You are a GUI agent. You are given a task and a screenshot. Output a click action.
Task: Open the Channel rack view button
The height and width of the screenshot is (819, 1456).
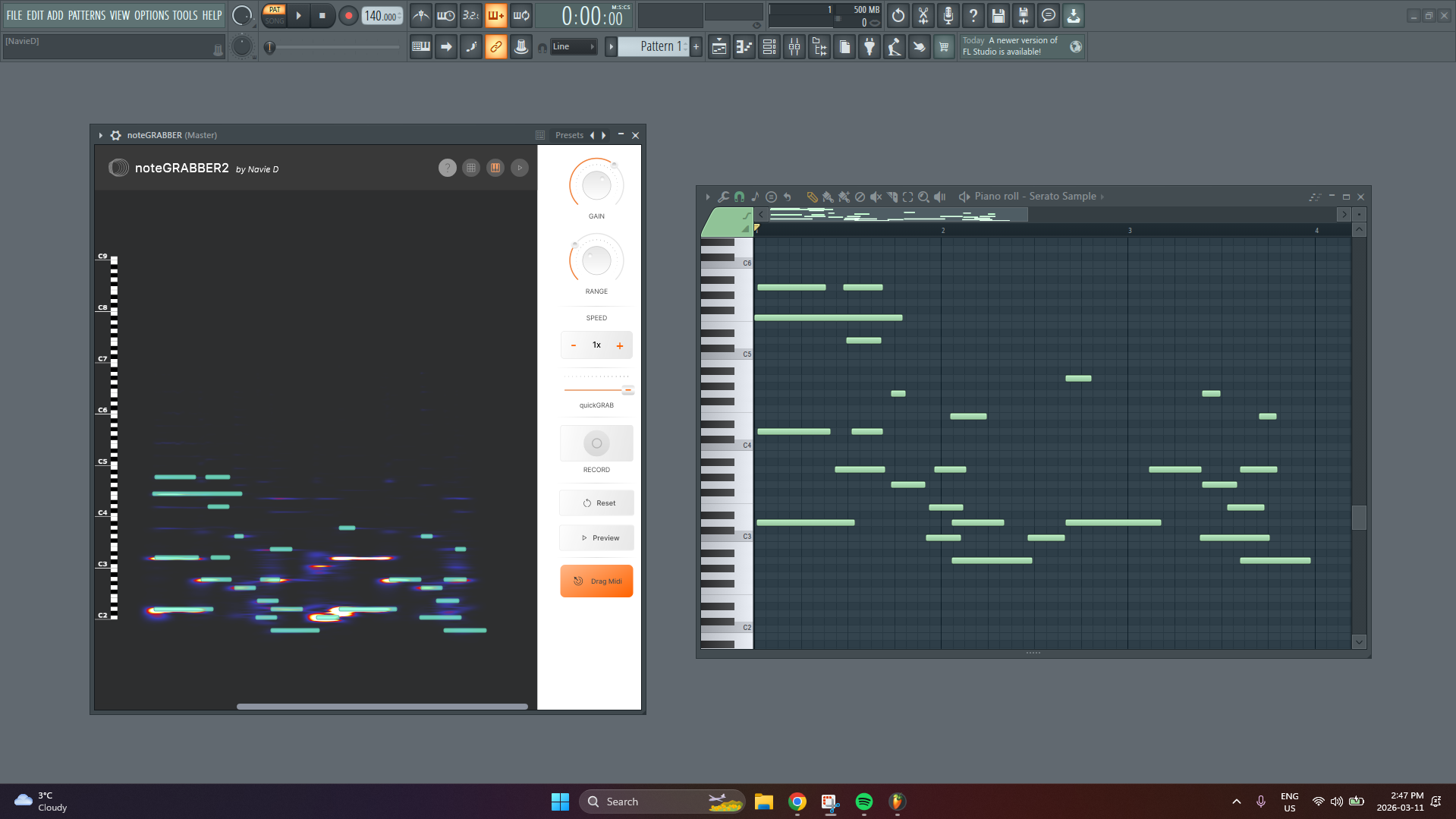click(x=769, y=47)
